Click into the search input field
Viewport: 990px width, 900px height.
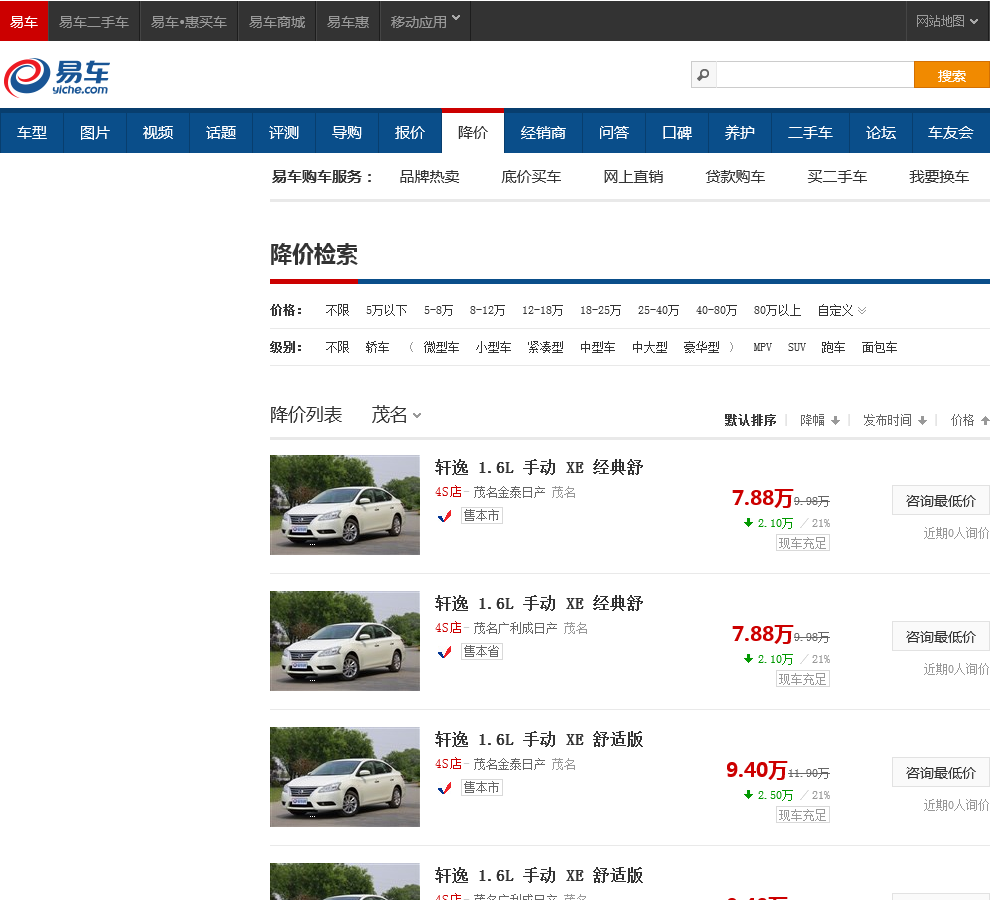pyautogui.click(x=814, y=75)
